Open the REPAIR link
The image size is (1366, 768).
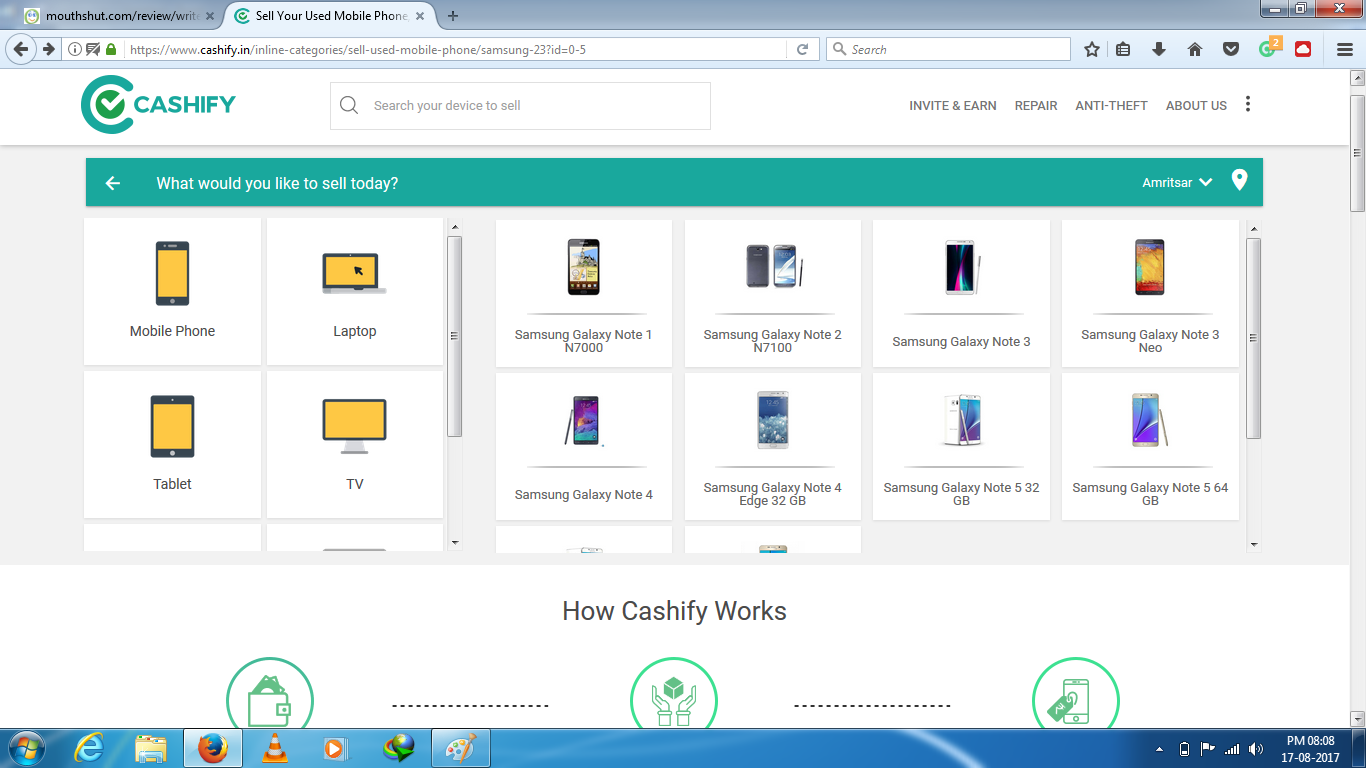tap(1036, 105)
